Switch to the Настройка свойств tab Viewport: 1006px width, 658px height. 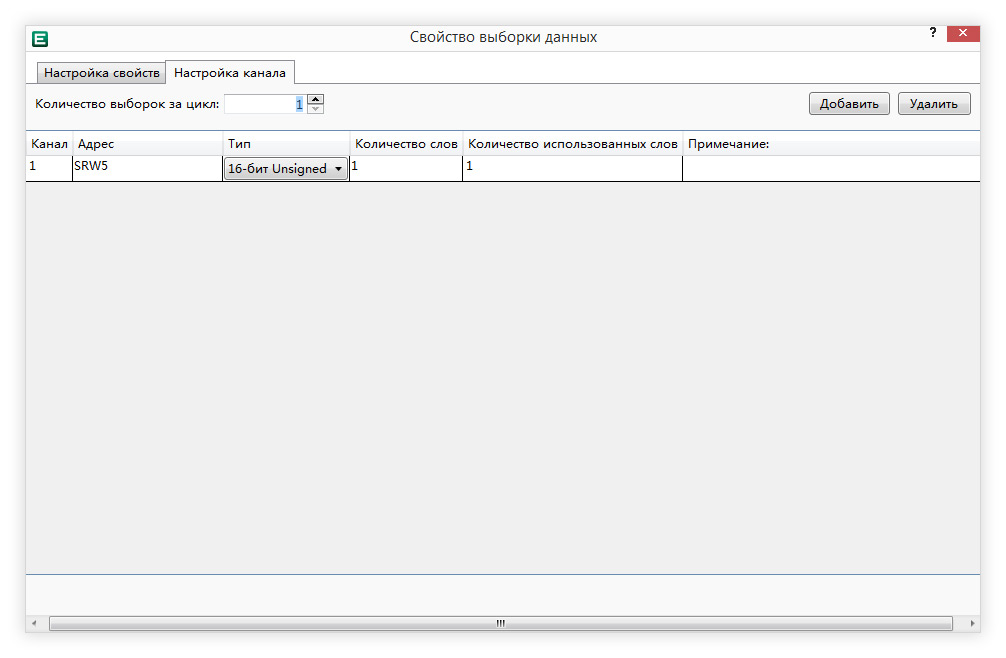(x=101, y=73)
